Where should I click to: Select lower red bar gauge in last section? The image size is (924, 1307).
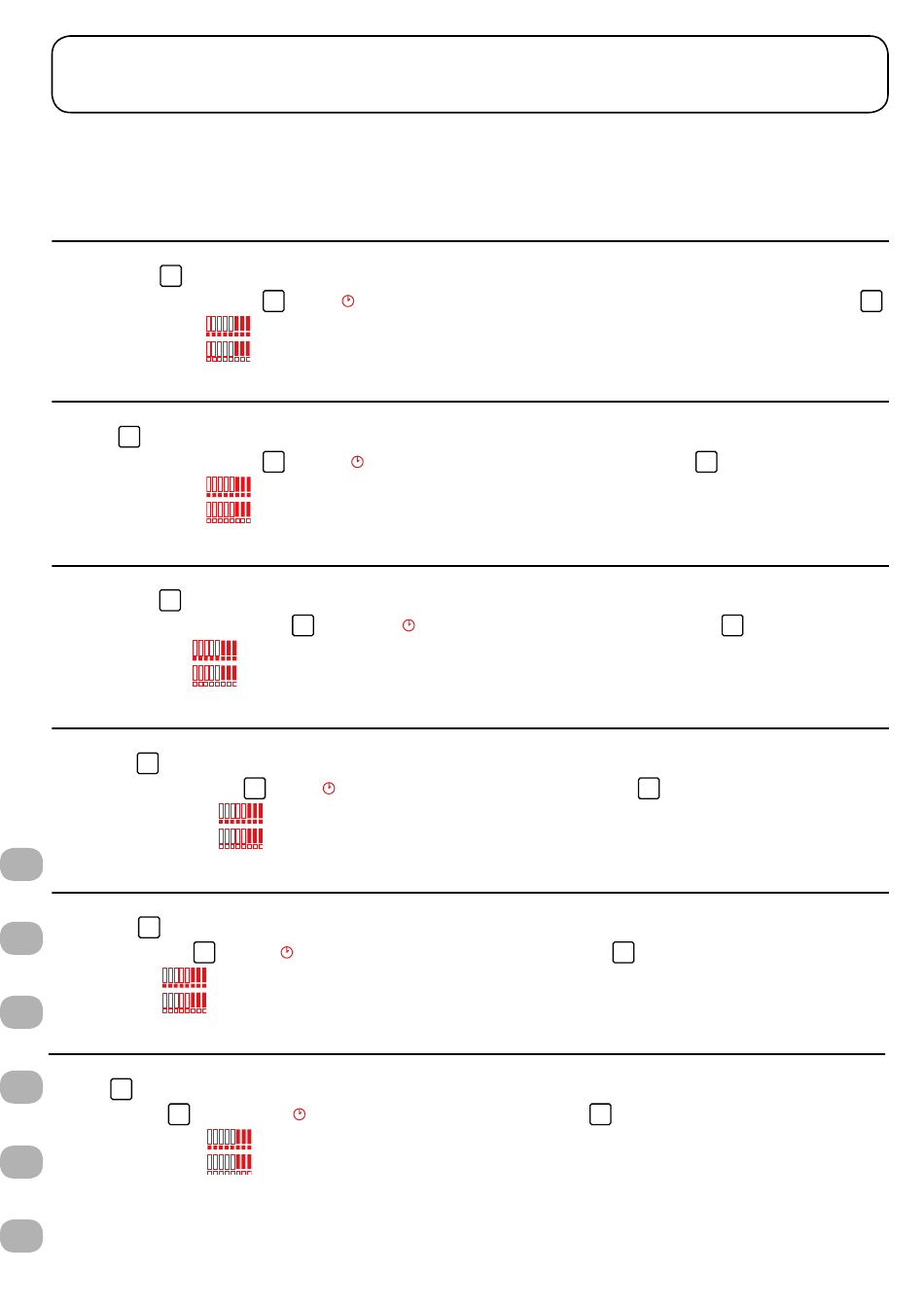[230, 1164]
